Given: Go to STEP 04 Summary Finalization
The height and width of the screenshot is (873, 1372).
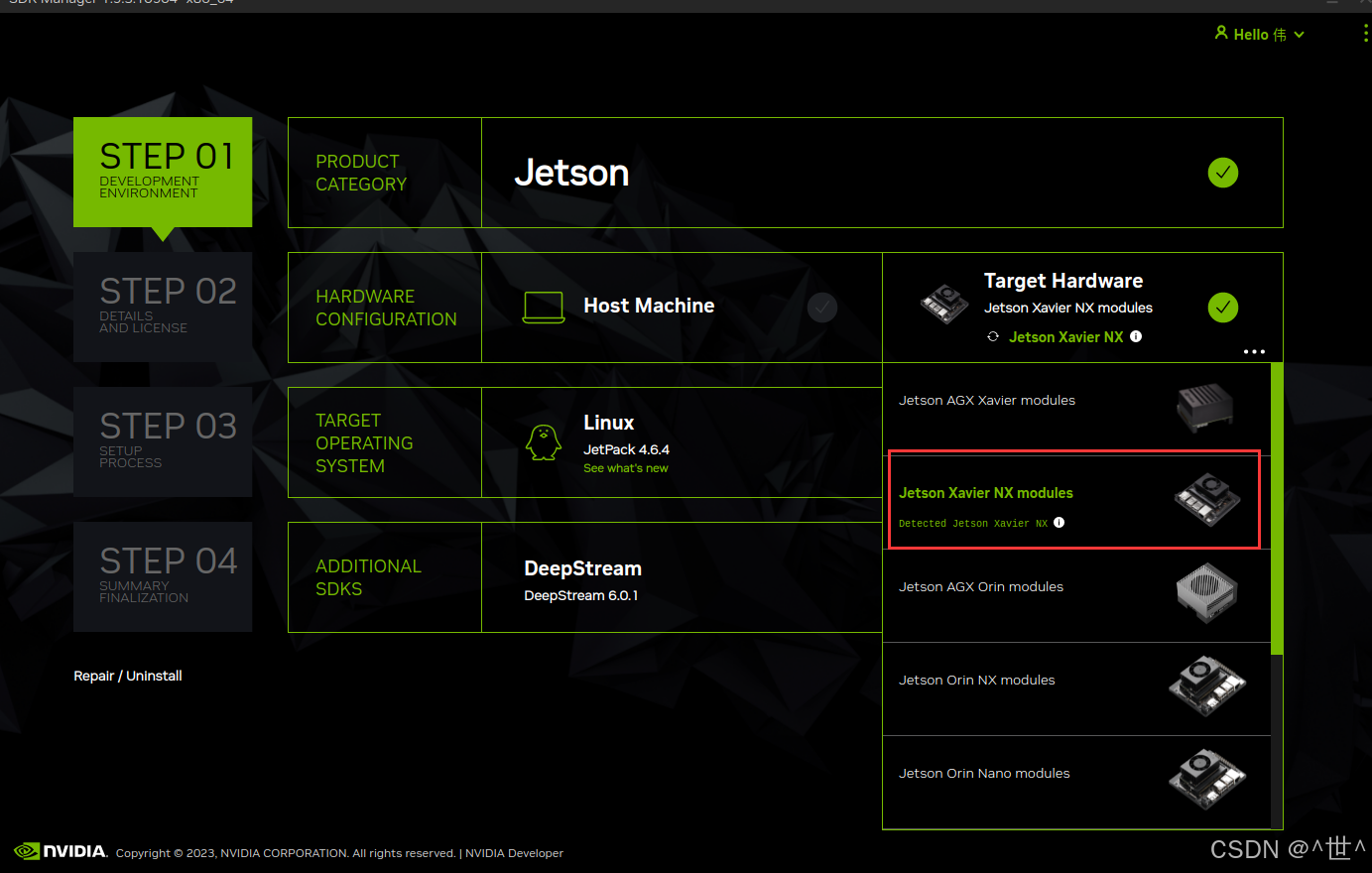Looking at the screenshot, I should 163,576.
